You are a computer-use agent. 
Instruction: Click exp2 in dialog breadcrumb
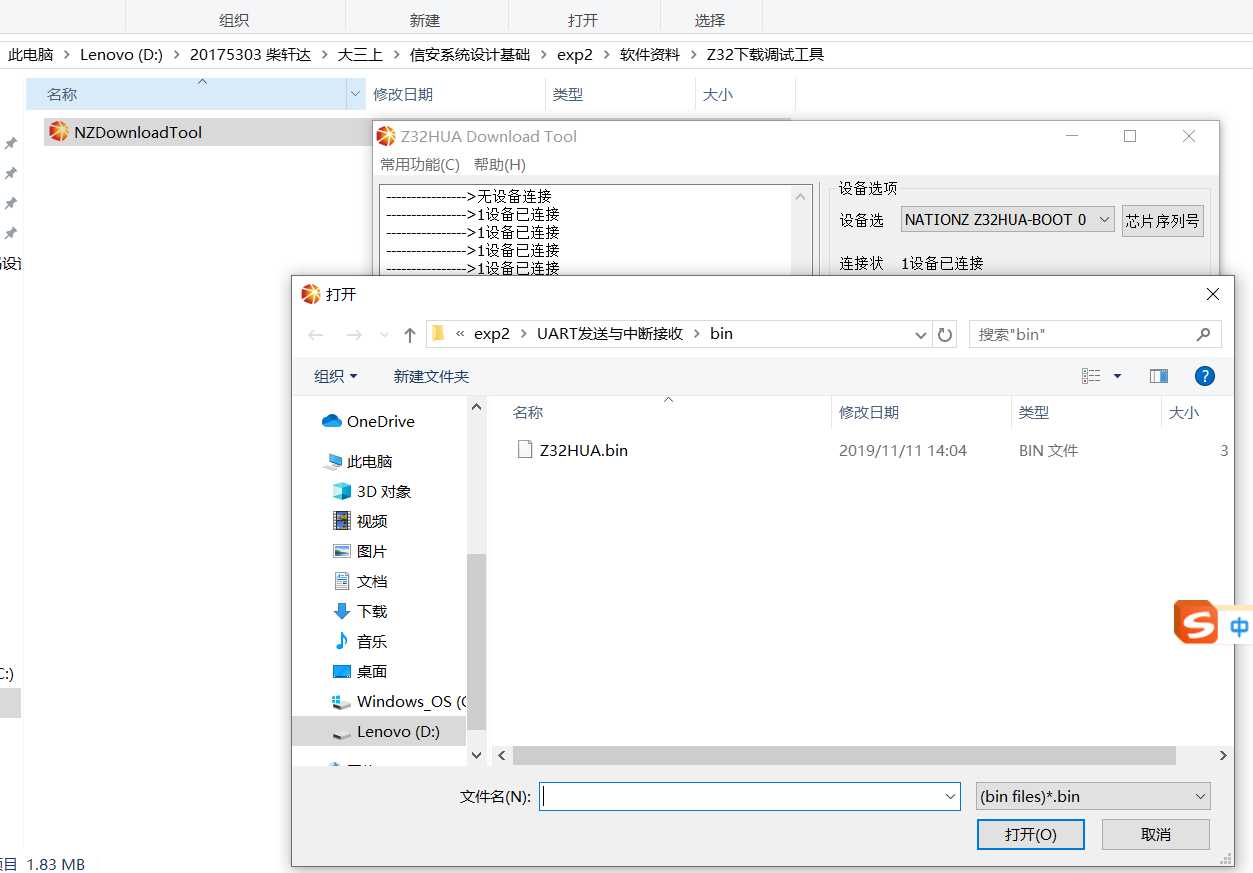492,334
